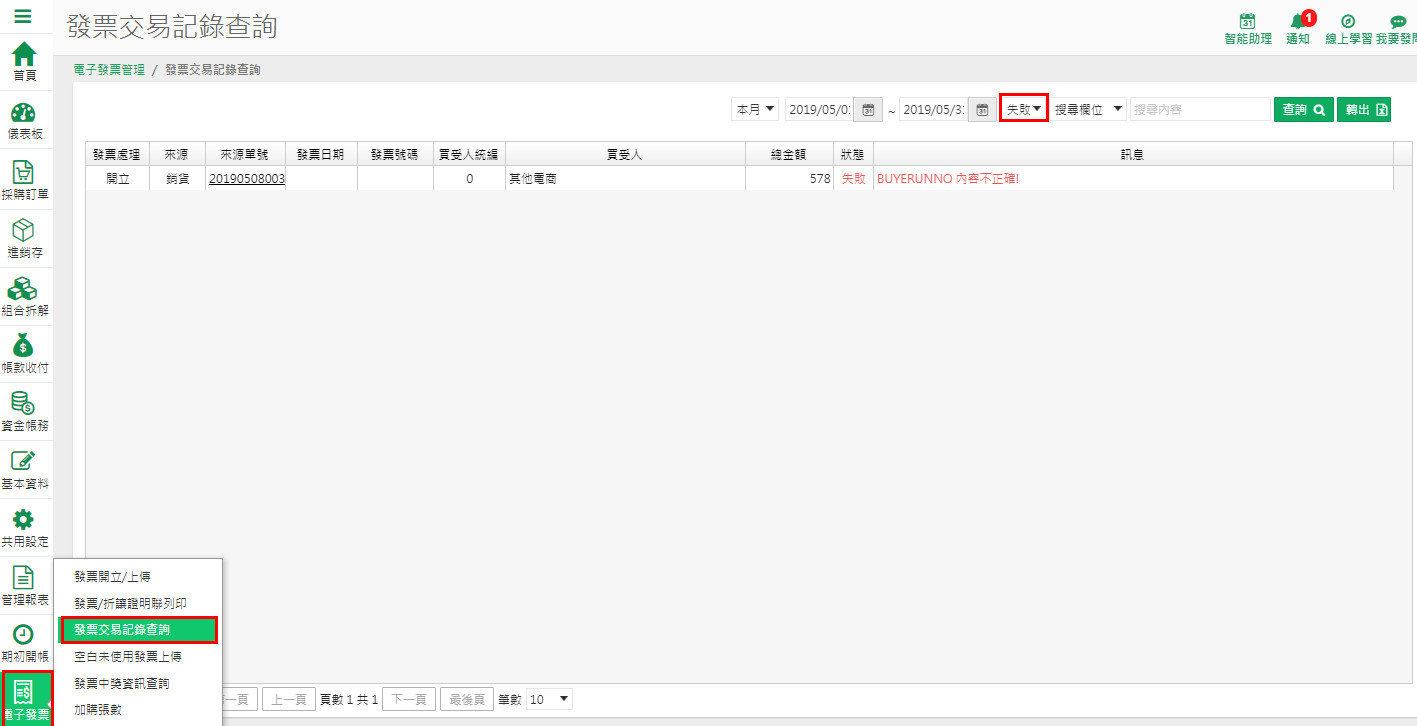The image size is (1417, 726).
Task: Focus the 搜尋內容 search input
Action: 1200,110
